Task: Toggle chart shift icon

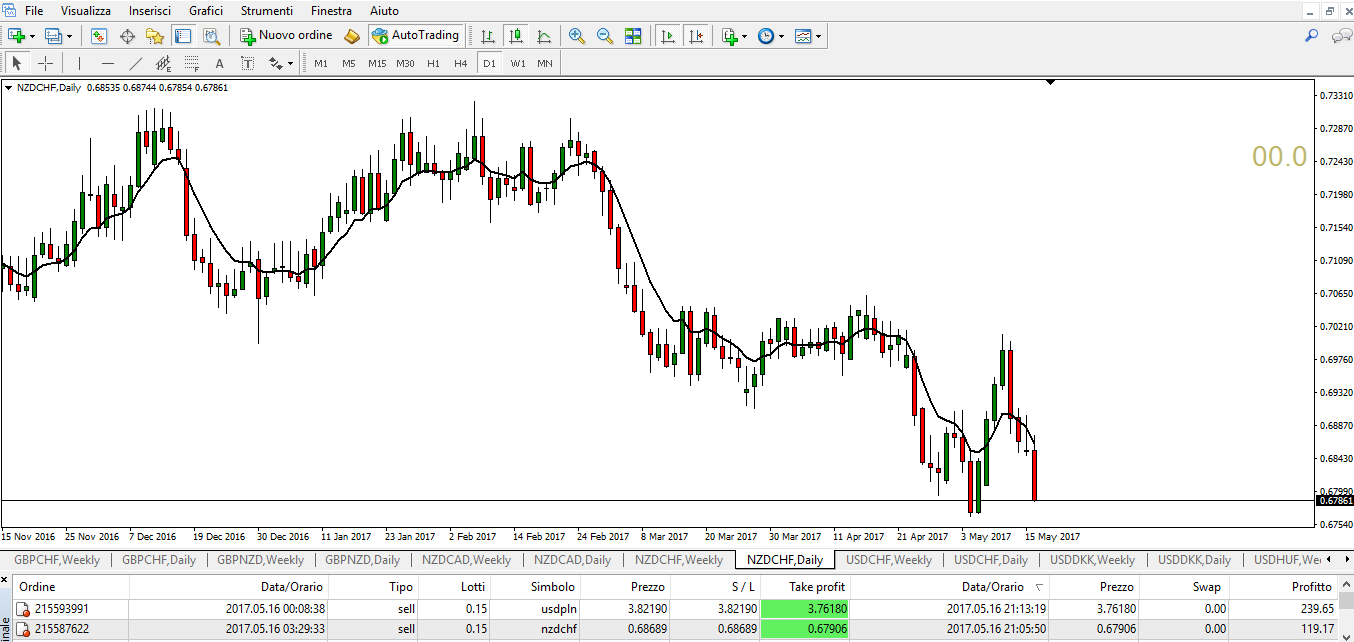Action: (696, 36)
